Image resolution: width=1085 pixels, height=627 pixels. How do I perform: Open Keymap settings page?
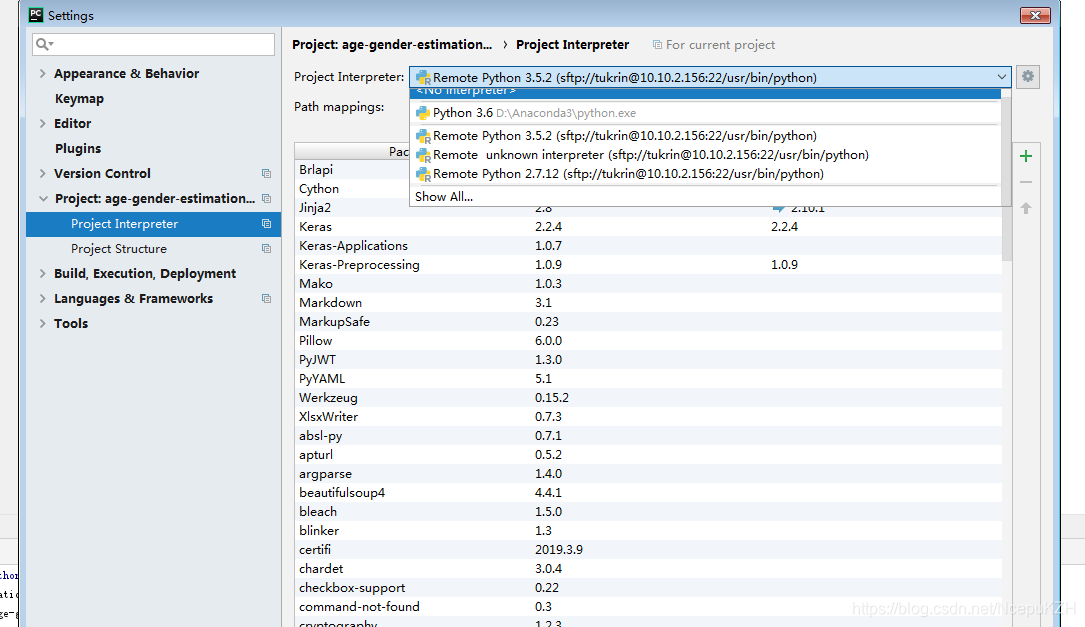pos(80,98)
